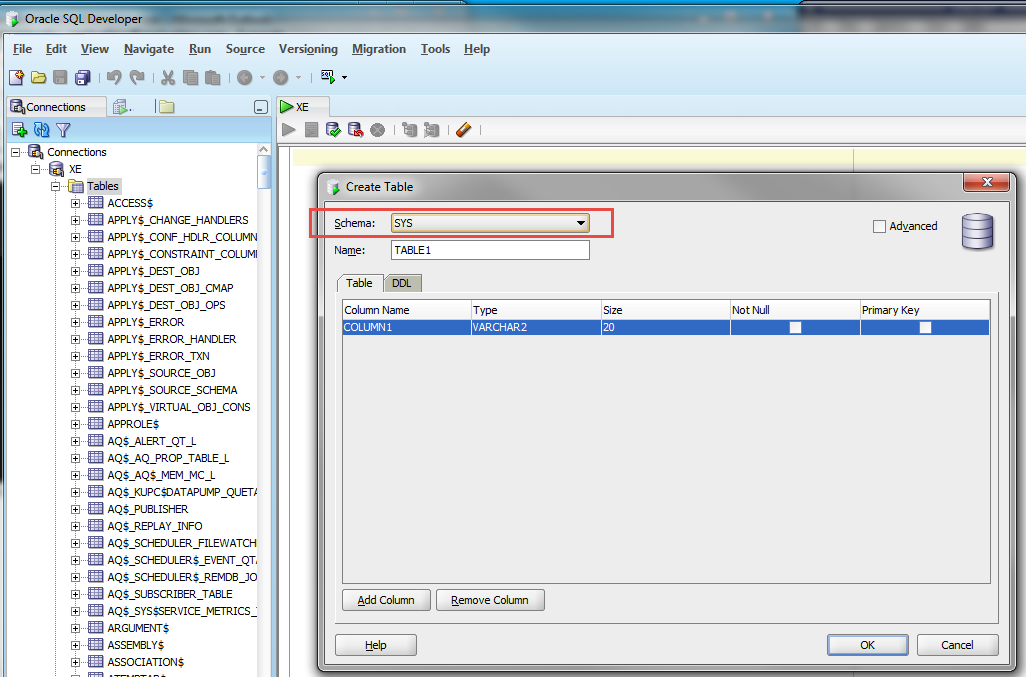The width and height of the screenshot is (1026, 677).
Task: Click the Undo toolbar icon
Action: point(114,78)
